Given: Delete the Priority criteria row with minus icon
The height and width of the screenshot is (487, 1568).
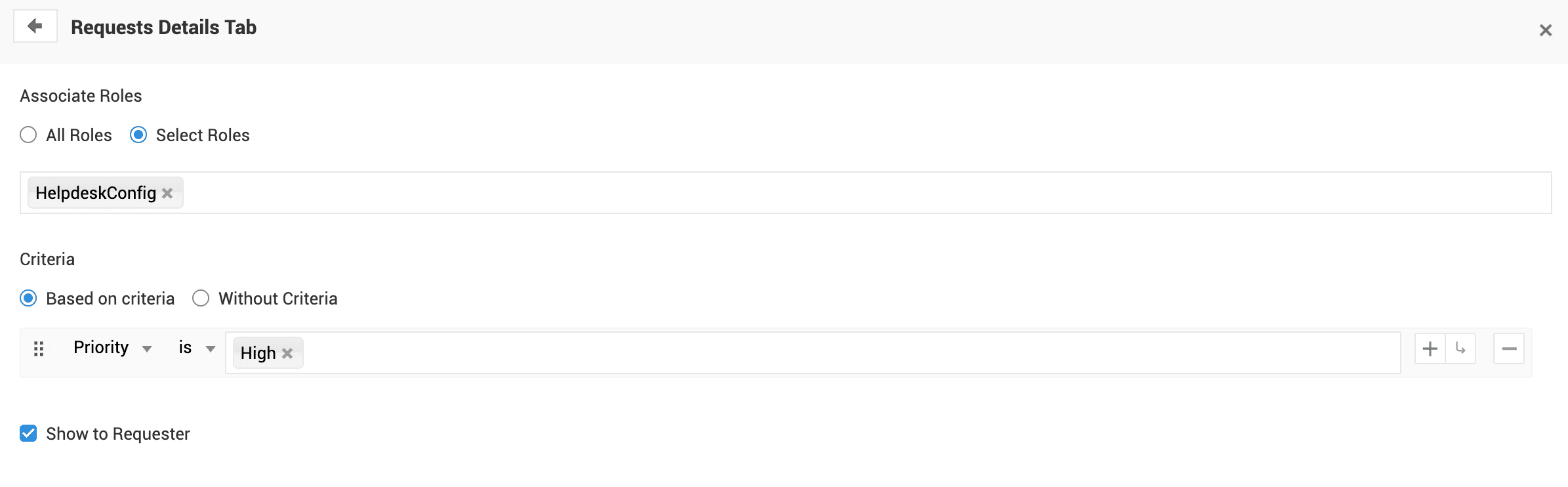Looking at the screenshot, I should [1509, 349].
